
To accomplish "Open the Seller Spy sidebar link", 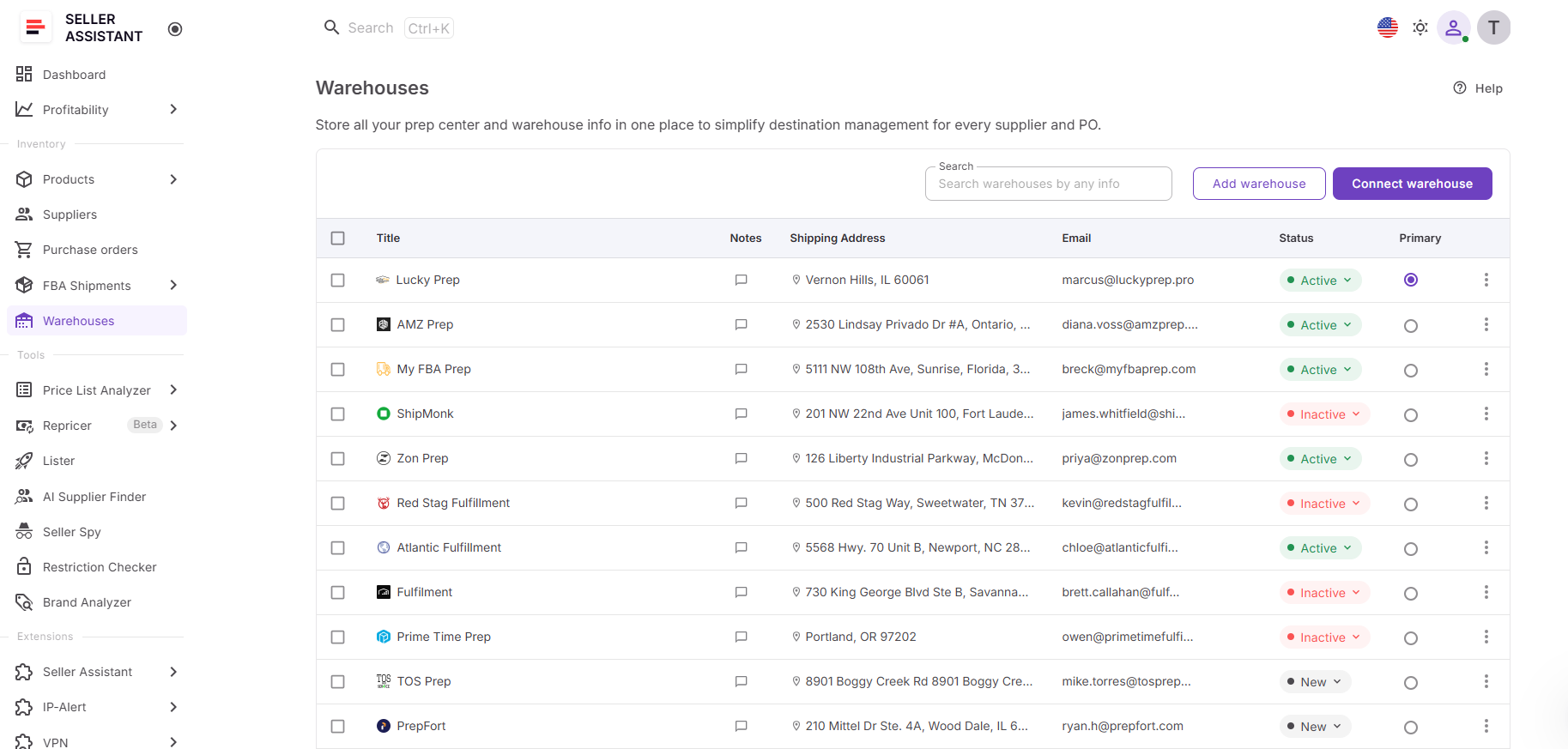I will pyautogui.click(x=97, y=532).
